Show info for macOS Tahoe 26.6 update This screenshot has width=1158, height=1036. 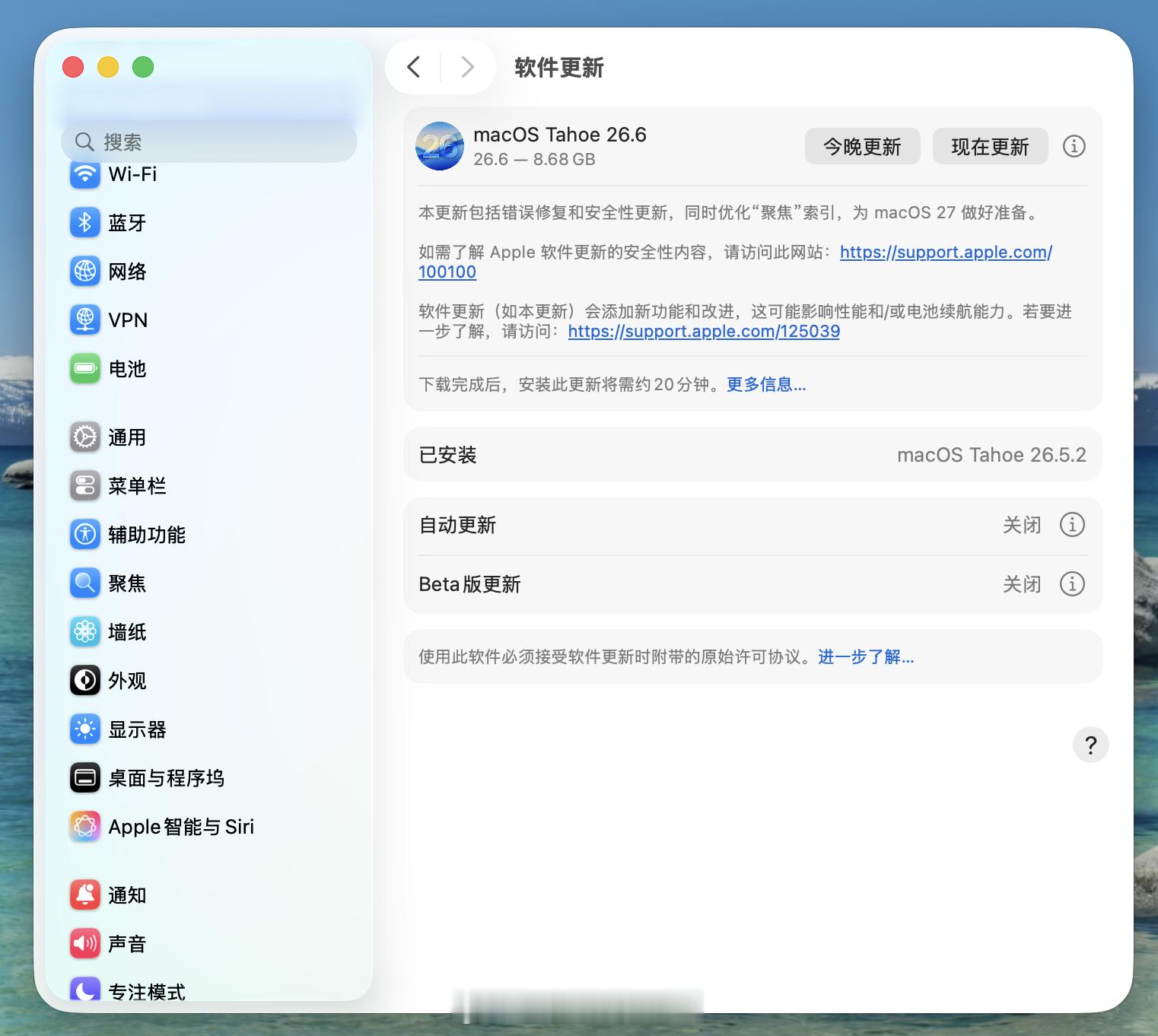[1074, 146]
